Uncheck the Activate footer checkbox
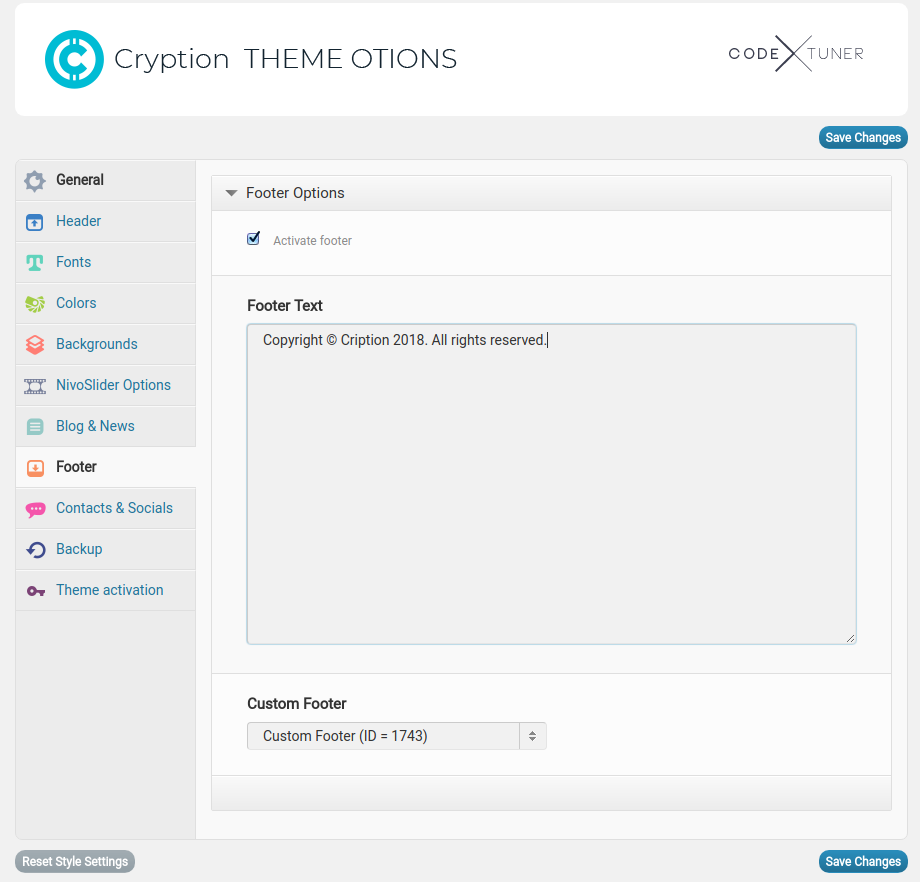The width and height of the screenshot is (920, 882). click(x=254, y=239)
